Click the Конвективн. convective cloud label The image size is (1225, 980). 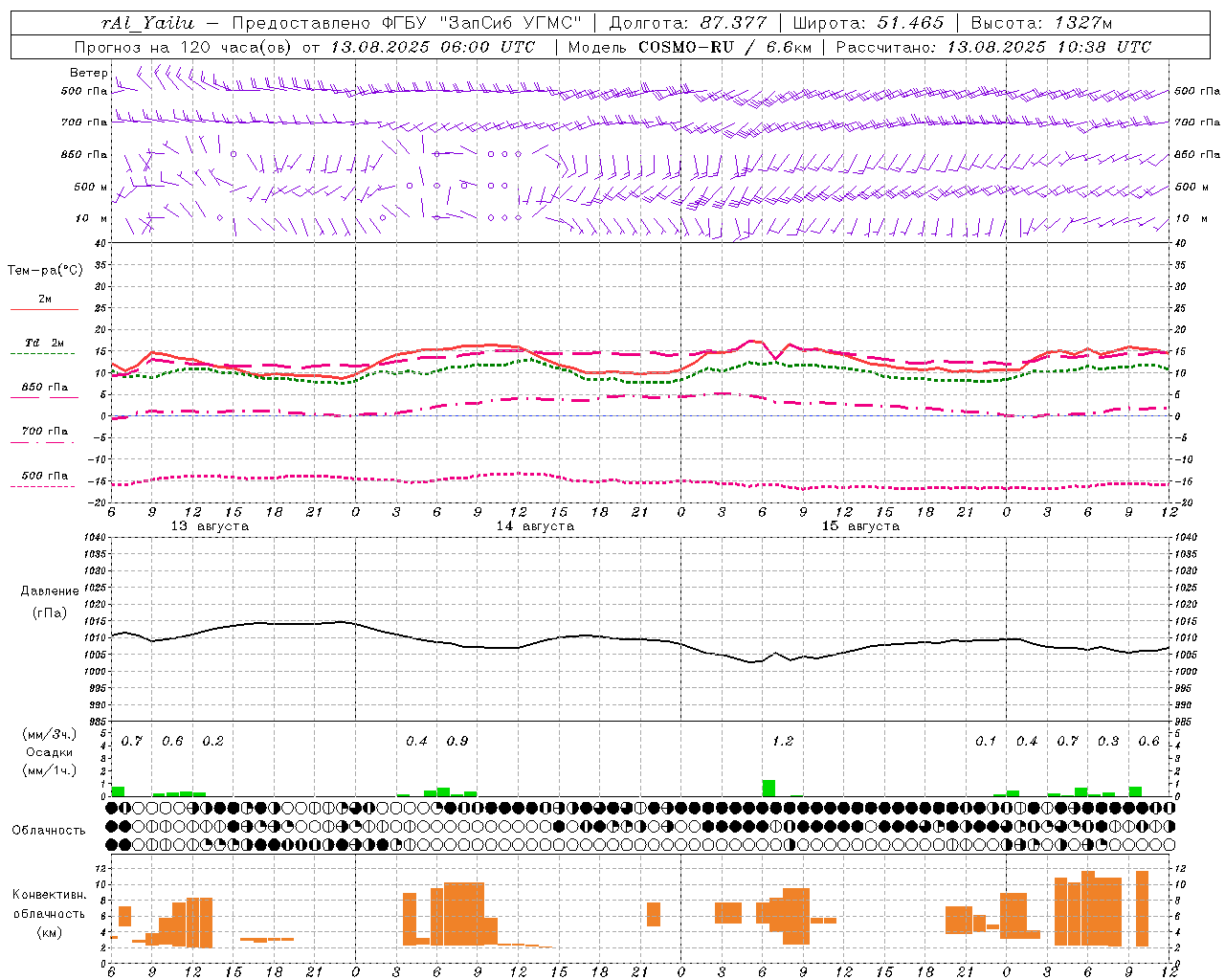pyautogui.click(x=49, y=895)
